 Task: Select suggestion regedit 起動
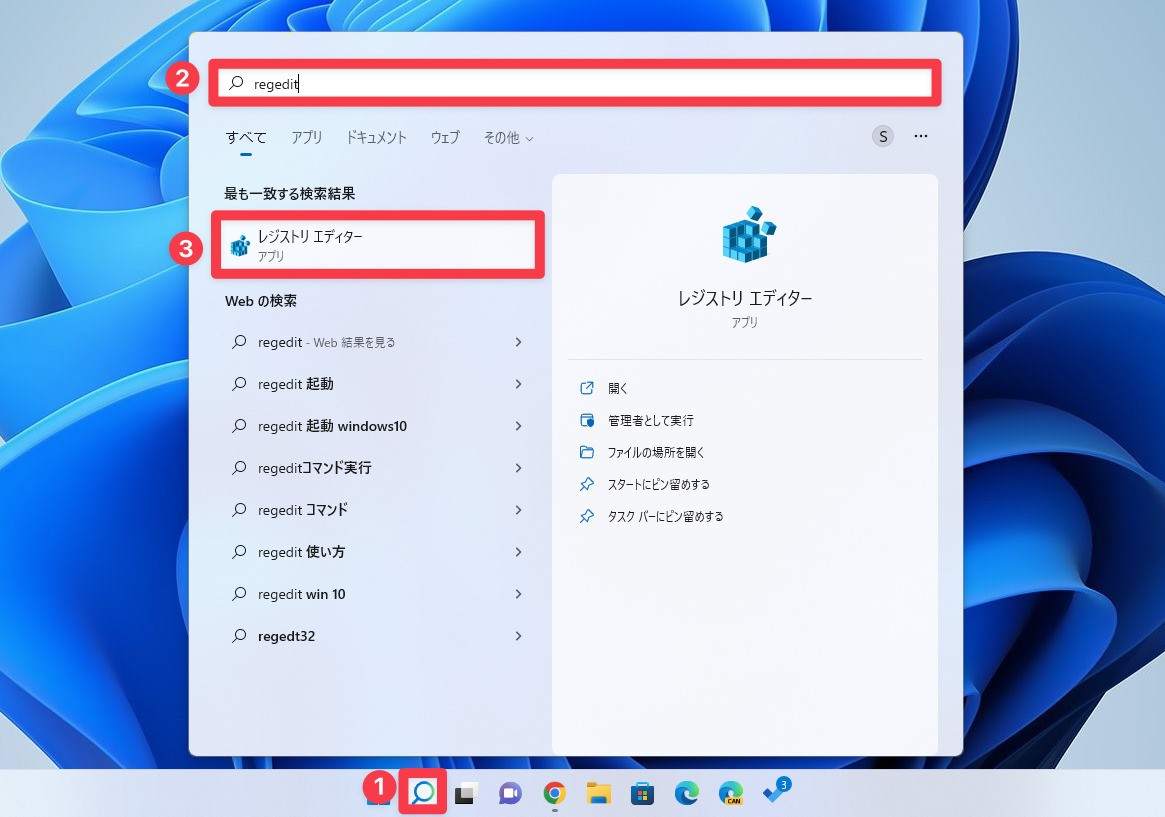point(377,384)
